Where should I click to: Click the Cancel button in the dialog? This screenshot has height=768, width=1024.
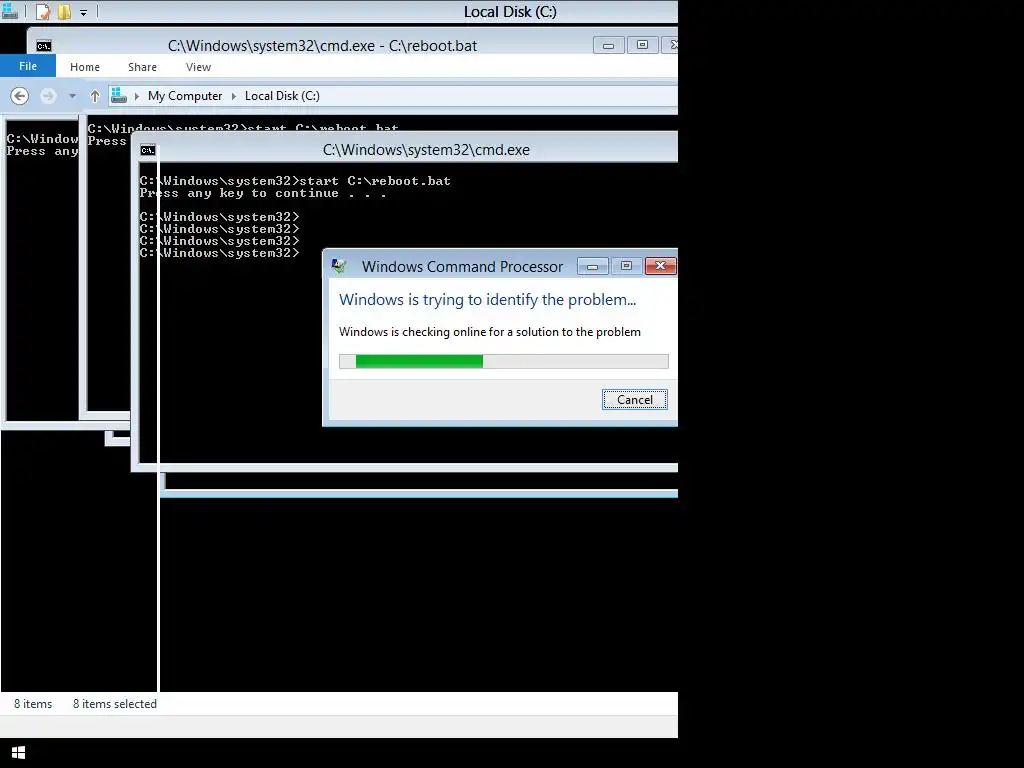coord(634,400)
